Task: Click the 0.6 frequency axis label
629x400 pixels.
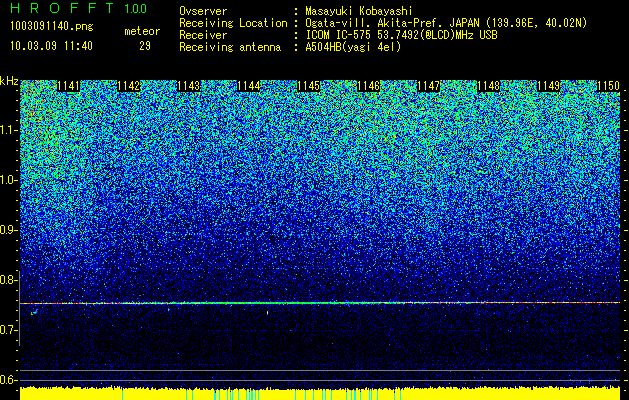Action: (8, 380)
